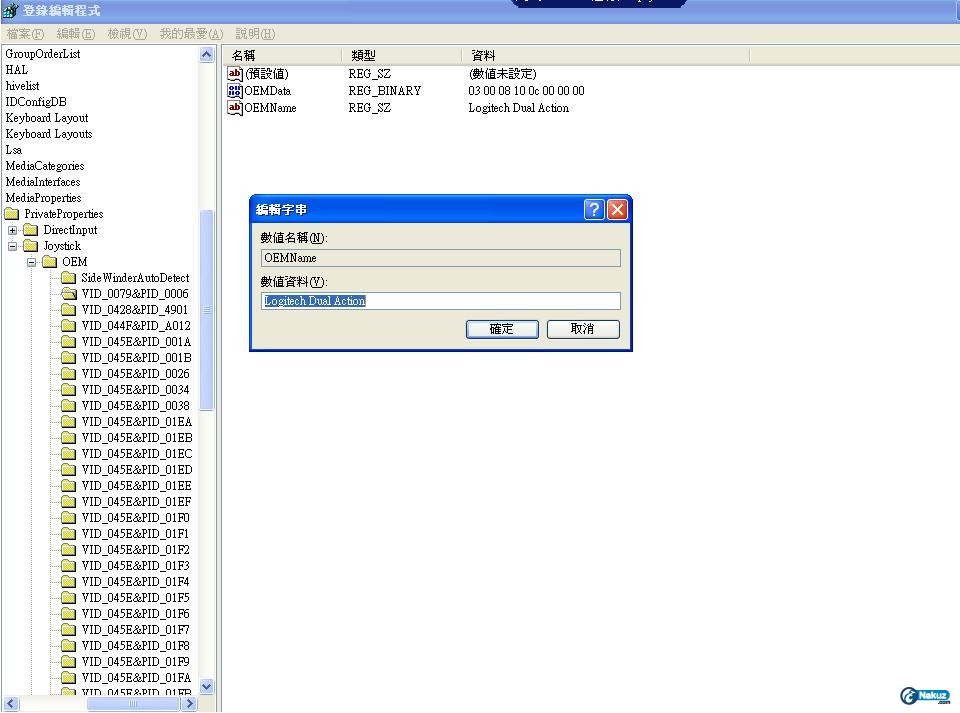
Task: Collapse the OEM tree node
Action: click(31, 262)
